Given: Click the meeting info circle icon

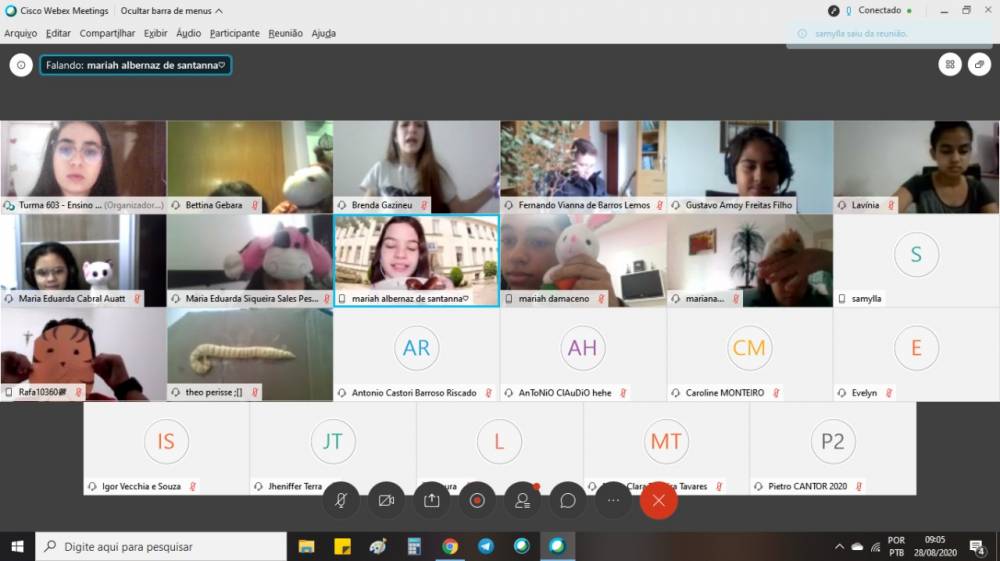Looking at the screenshot, I should (21, 65).
